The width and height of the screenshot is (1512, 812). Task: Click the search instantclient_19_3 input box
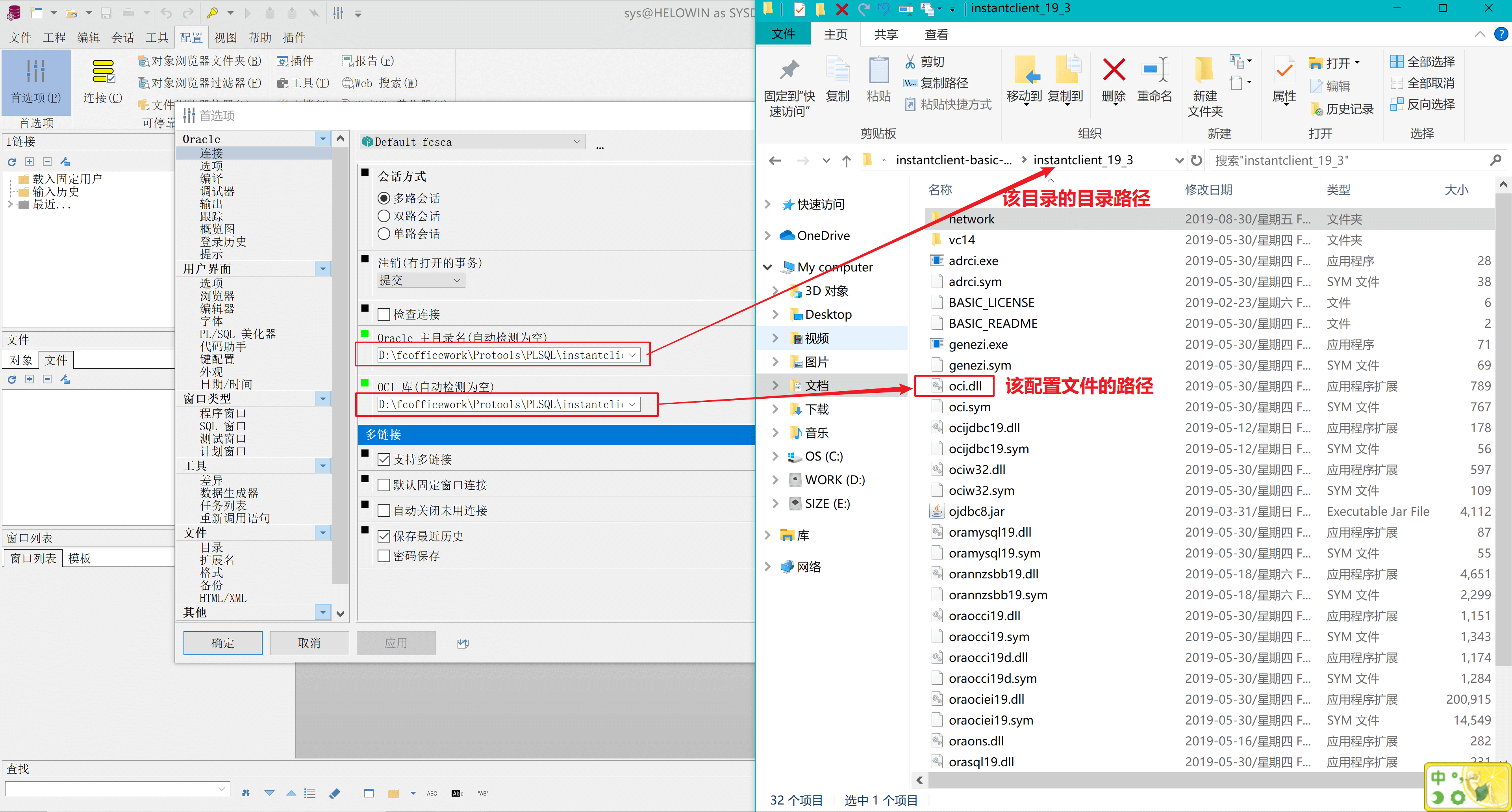(1344, 160)
